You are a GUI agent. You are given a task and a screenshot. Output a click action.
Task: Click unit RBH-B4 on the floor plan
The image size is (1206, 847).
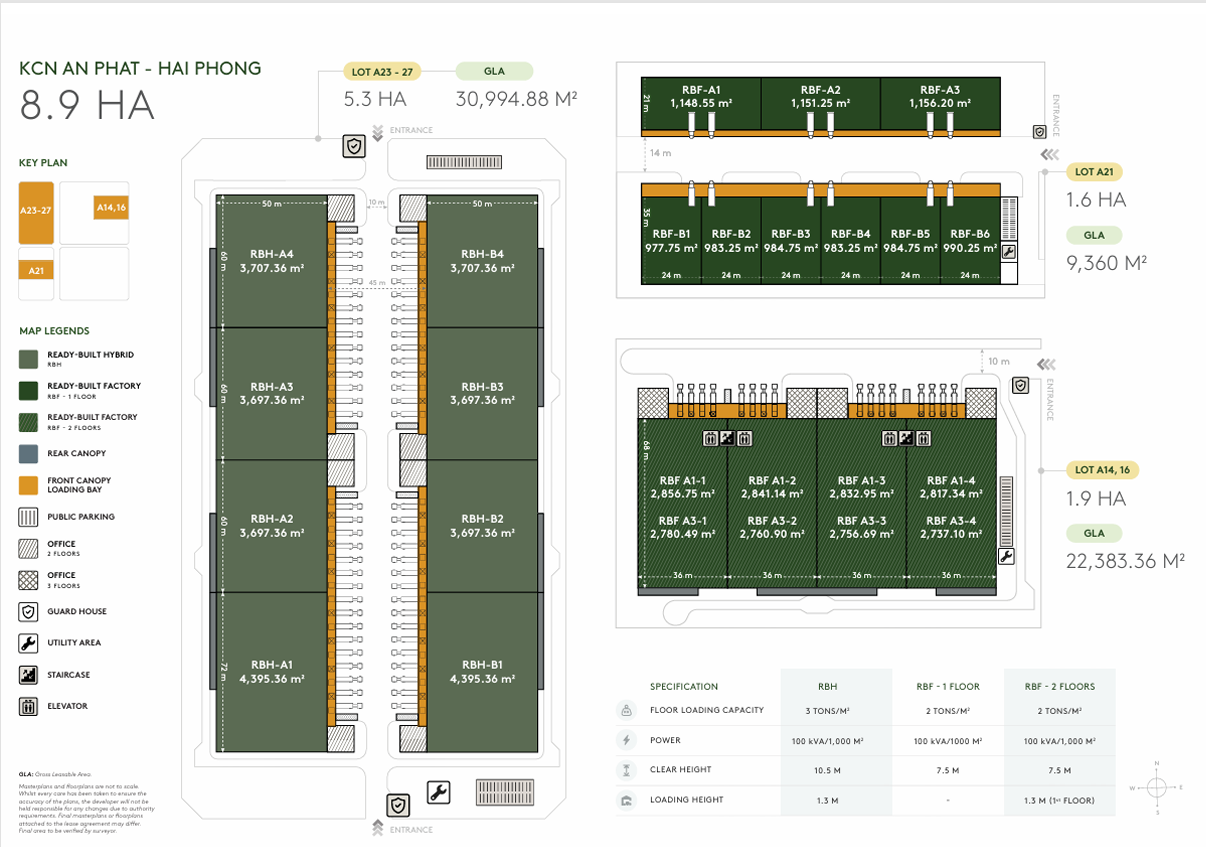(483, 261)
